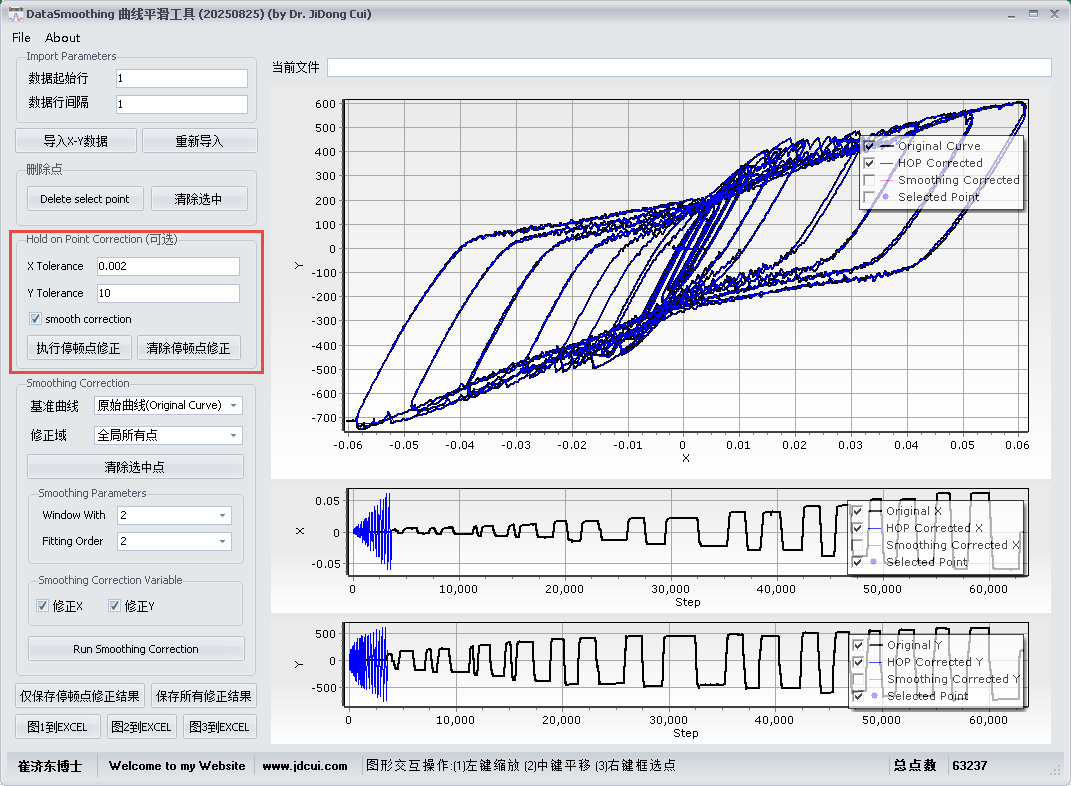Uncheck the 修正X checkbox

pos(42,606)
